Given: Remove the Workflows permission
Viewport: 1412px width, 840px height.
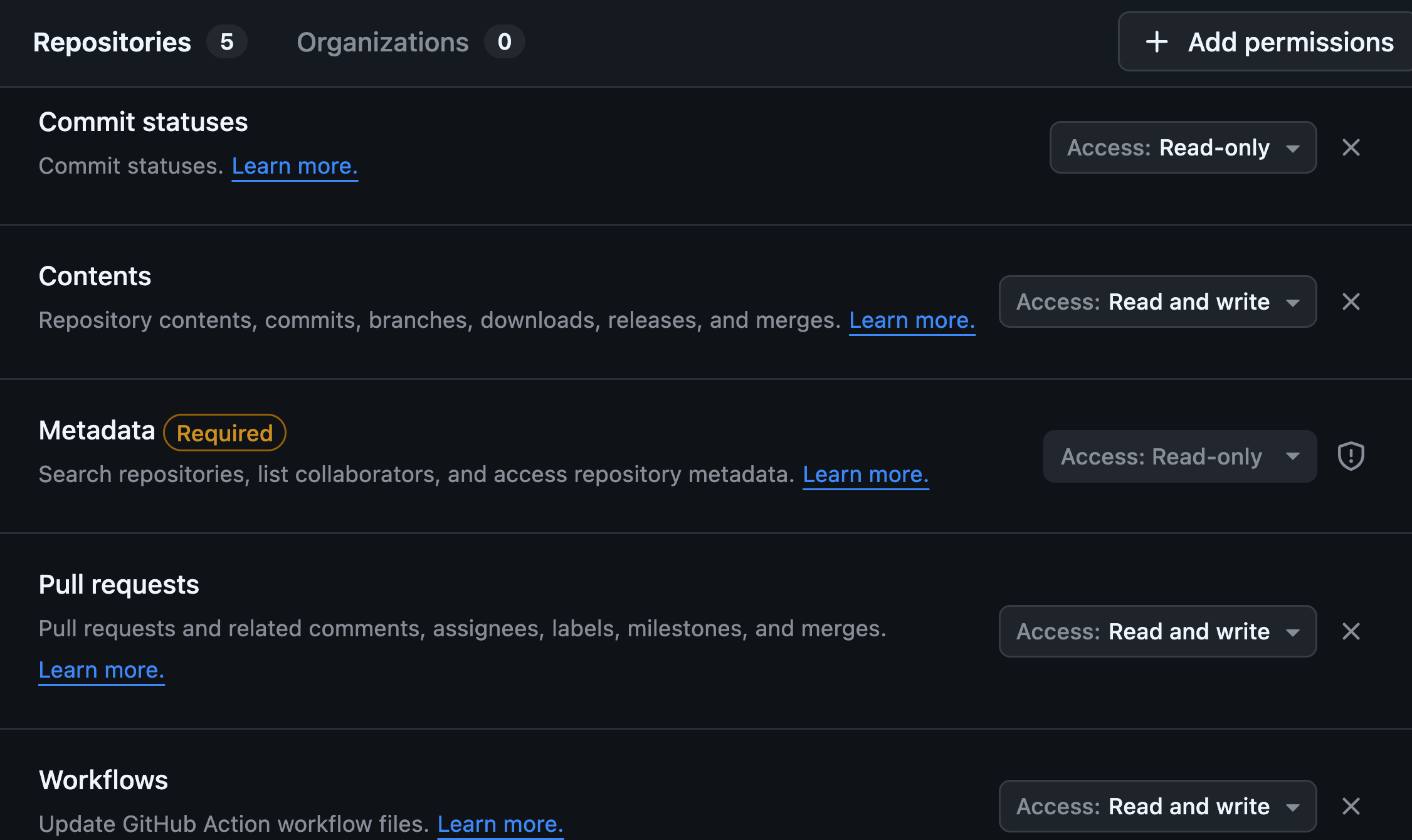Looking at the screenshot, I should [x=1351, y=806].
